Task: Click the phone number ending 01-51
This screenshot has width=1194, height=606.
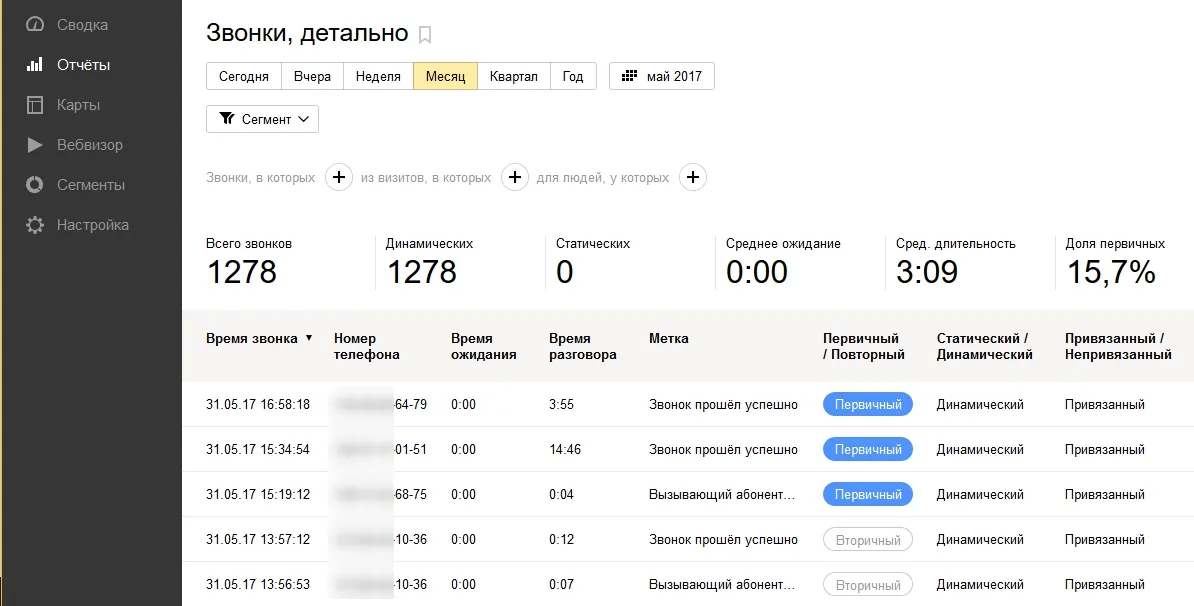Action: coord(380,449)
